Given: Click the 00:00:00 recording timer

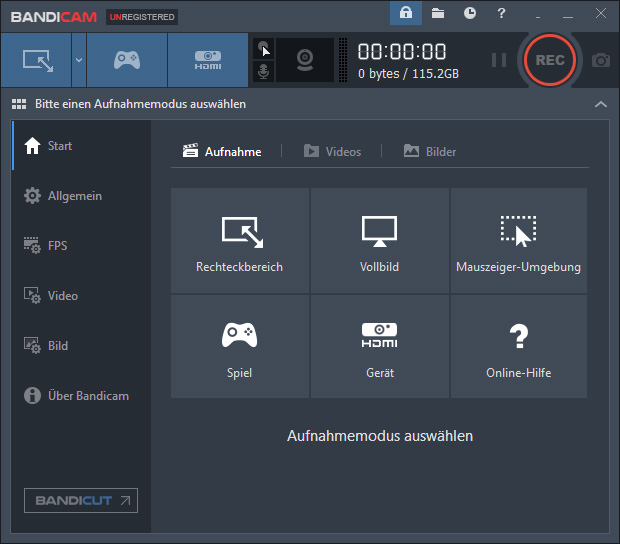Looking at the screenshot, I should point(402,52).
